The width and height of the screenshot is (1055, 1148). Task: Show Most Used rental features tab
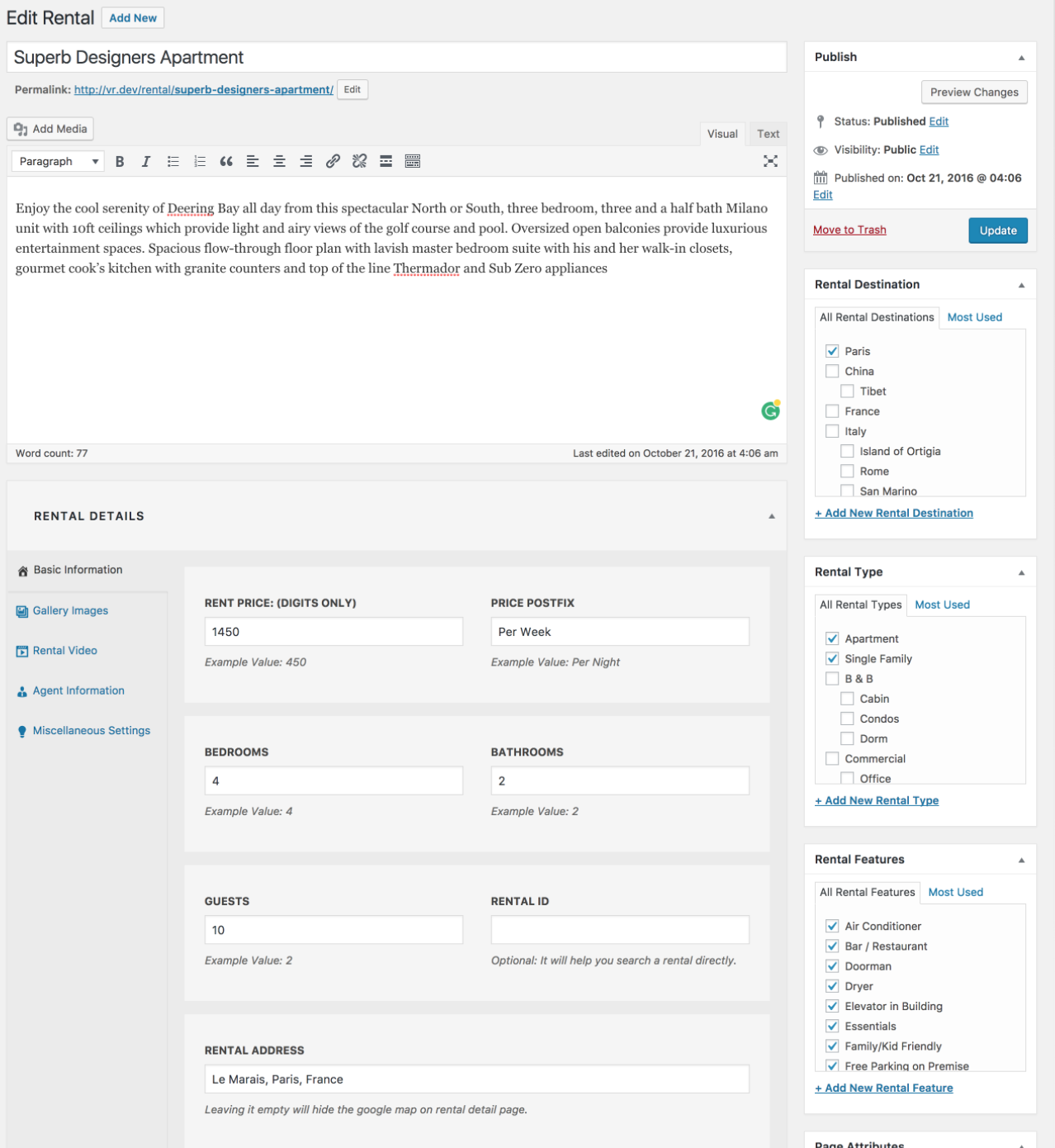(955, 892)
